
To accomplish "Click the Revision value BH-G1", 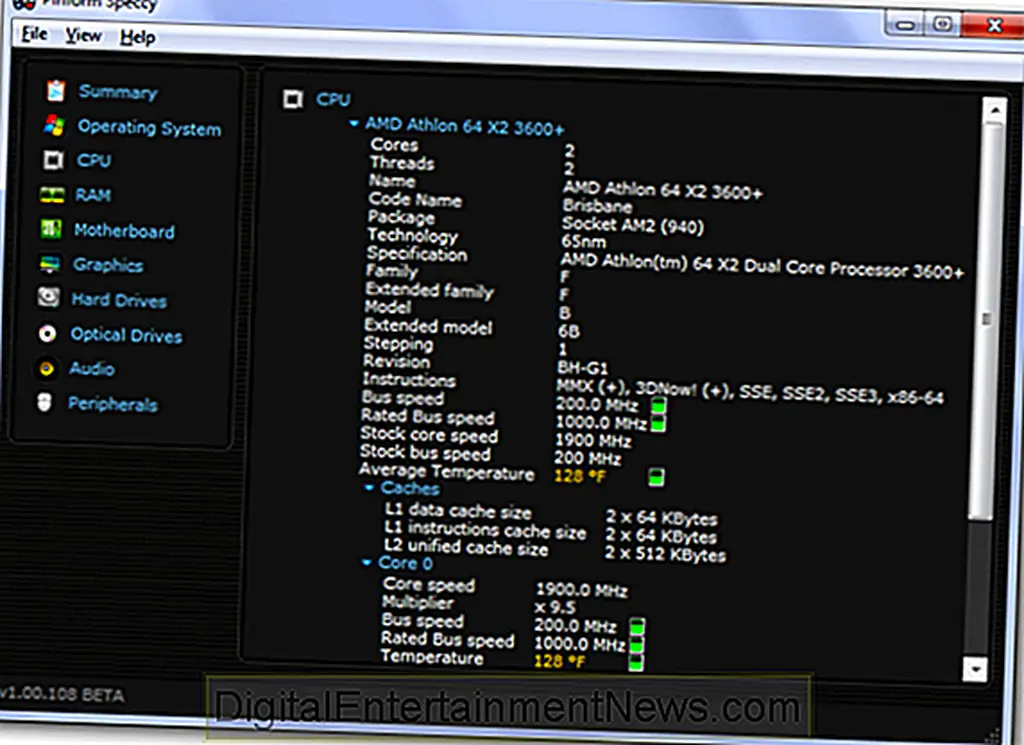I will pyautogui.click(x=583, y=368).
